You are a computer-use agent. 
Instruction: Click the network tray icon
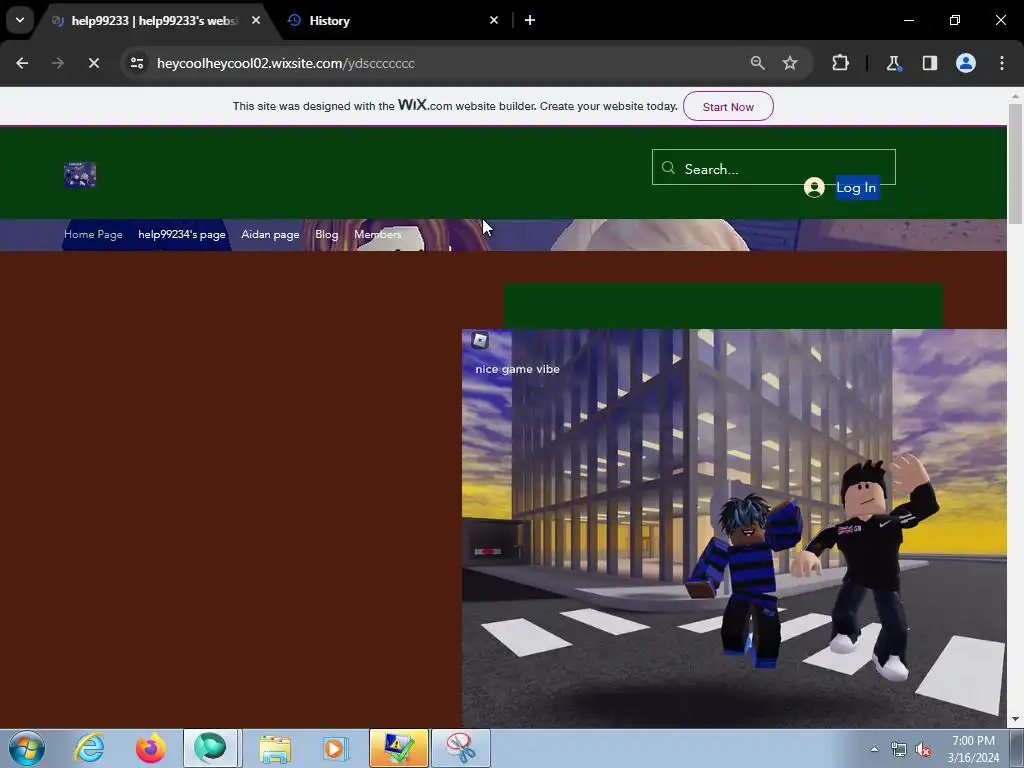coord(899,749)
